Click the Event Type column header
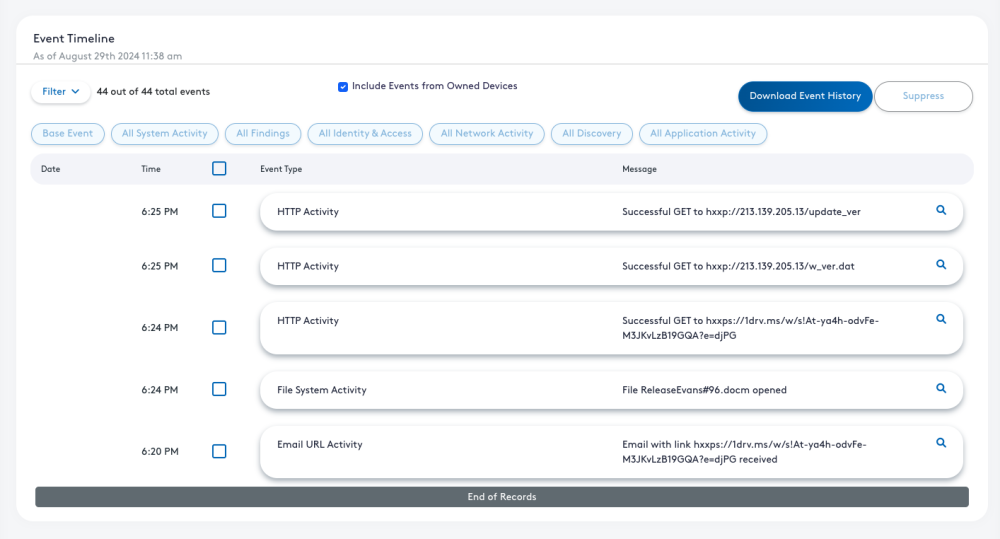This screenshot has height=539, width=1000. 281,169
